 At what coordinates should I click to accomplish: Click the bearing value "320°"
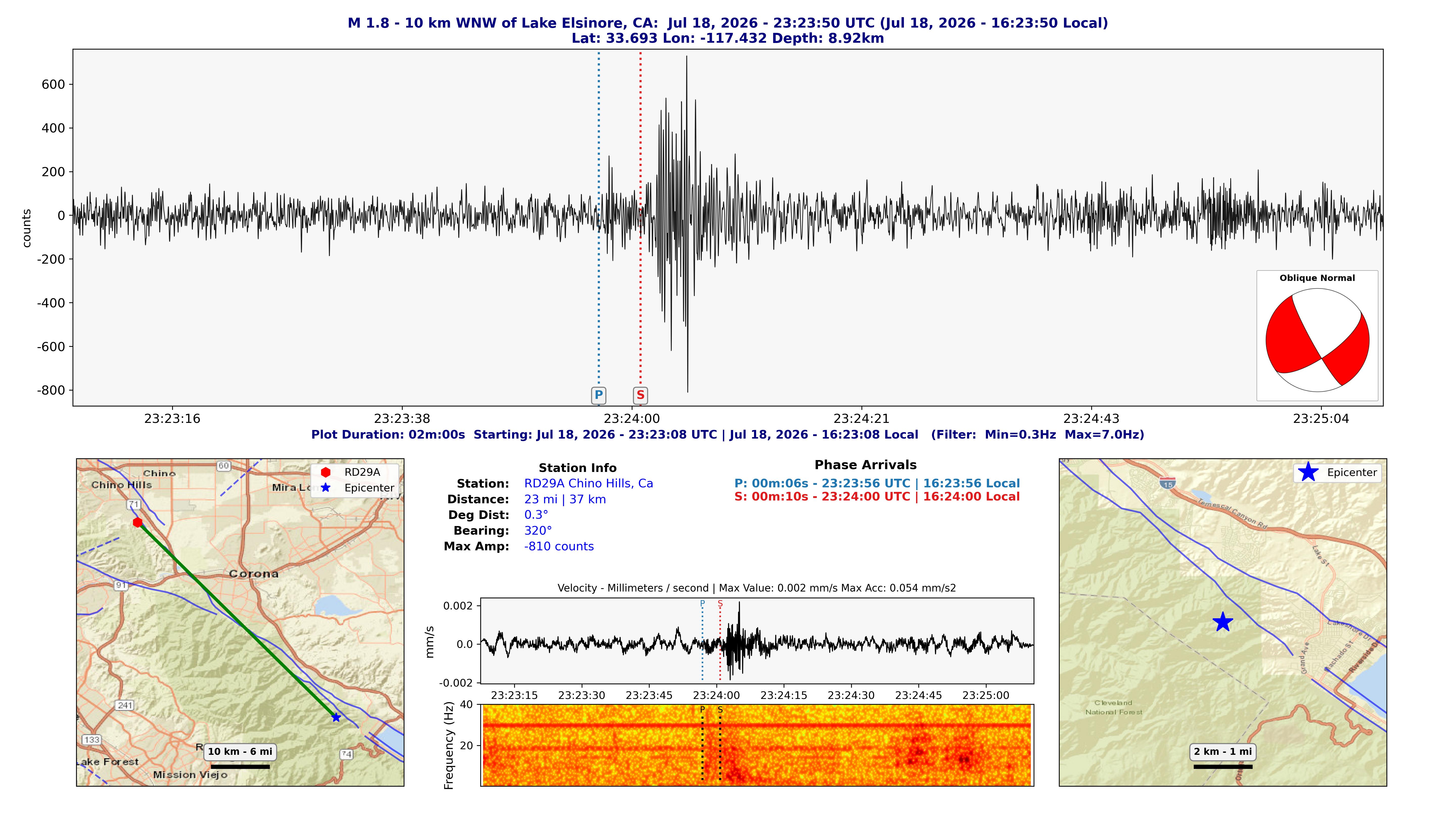tap(538, 531)
